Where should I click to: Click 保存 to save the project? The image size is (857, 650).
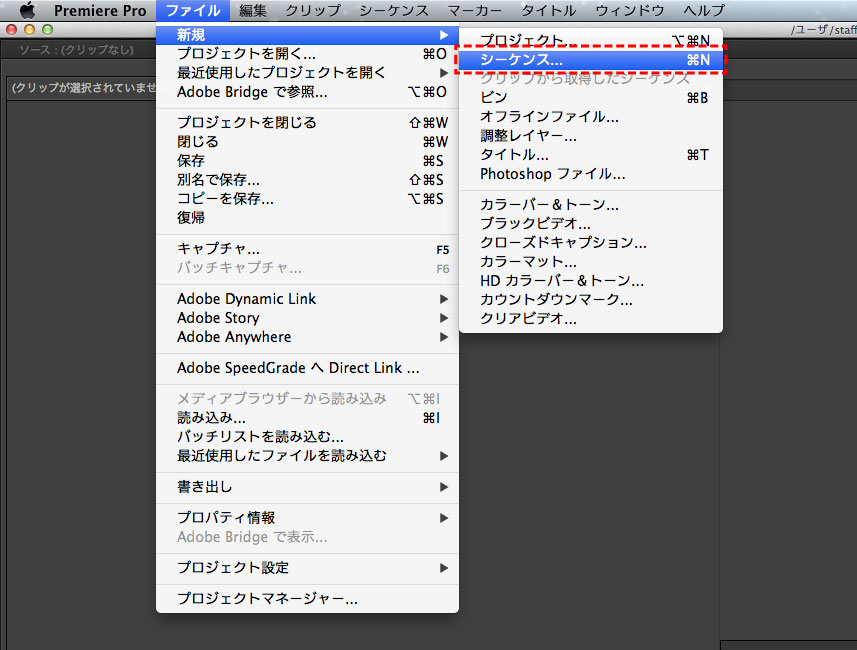point(307,161)
